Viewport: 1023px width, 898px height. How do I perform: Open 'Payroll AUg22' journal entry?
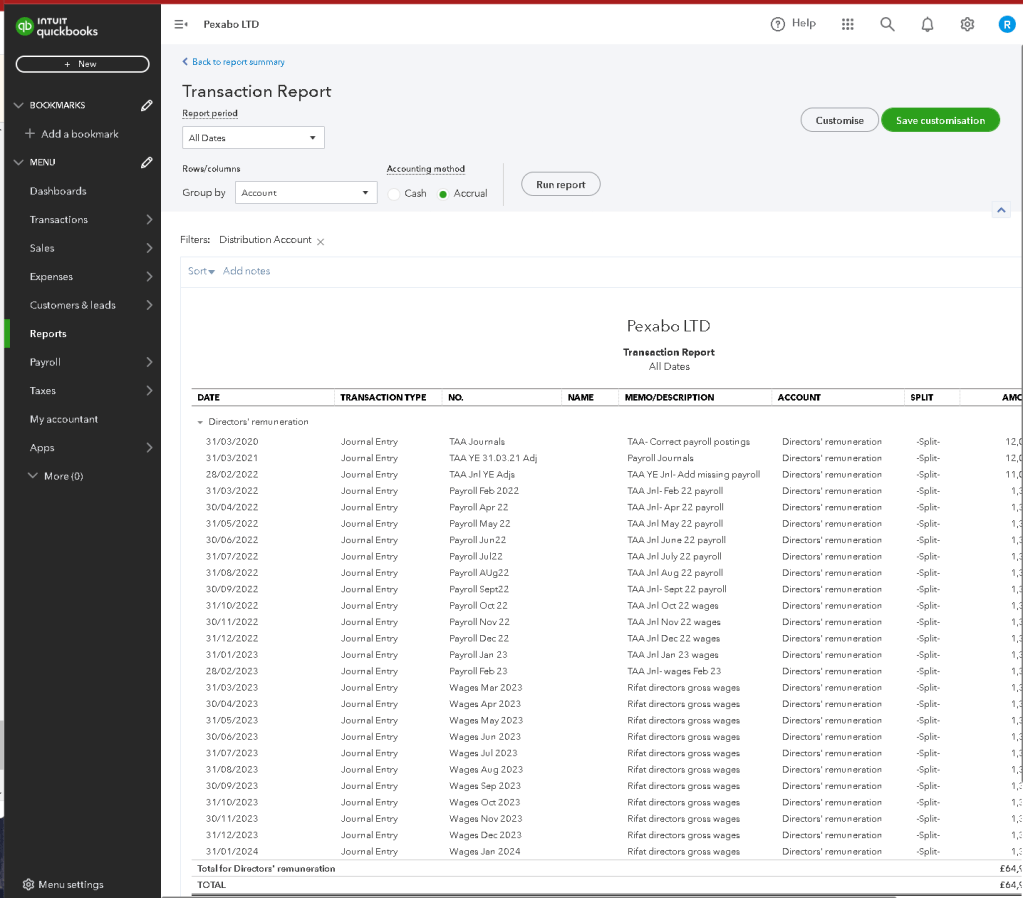[x=479, y=573]
